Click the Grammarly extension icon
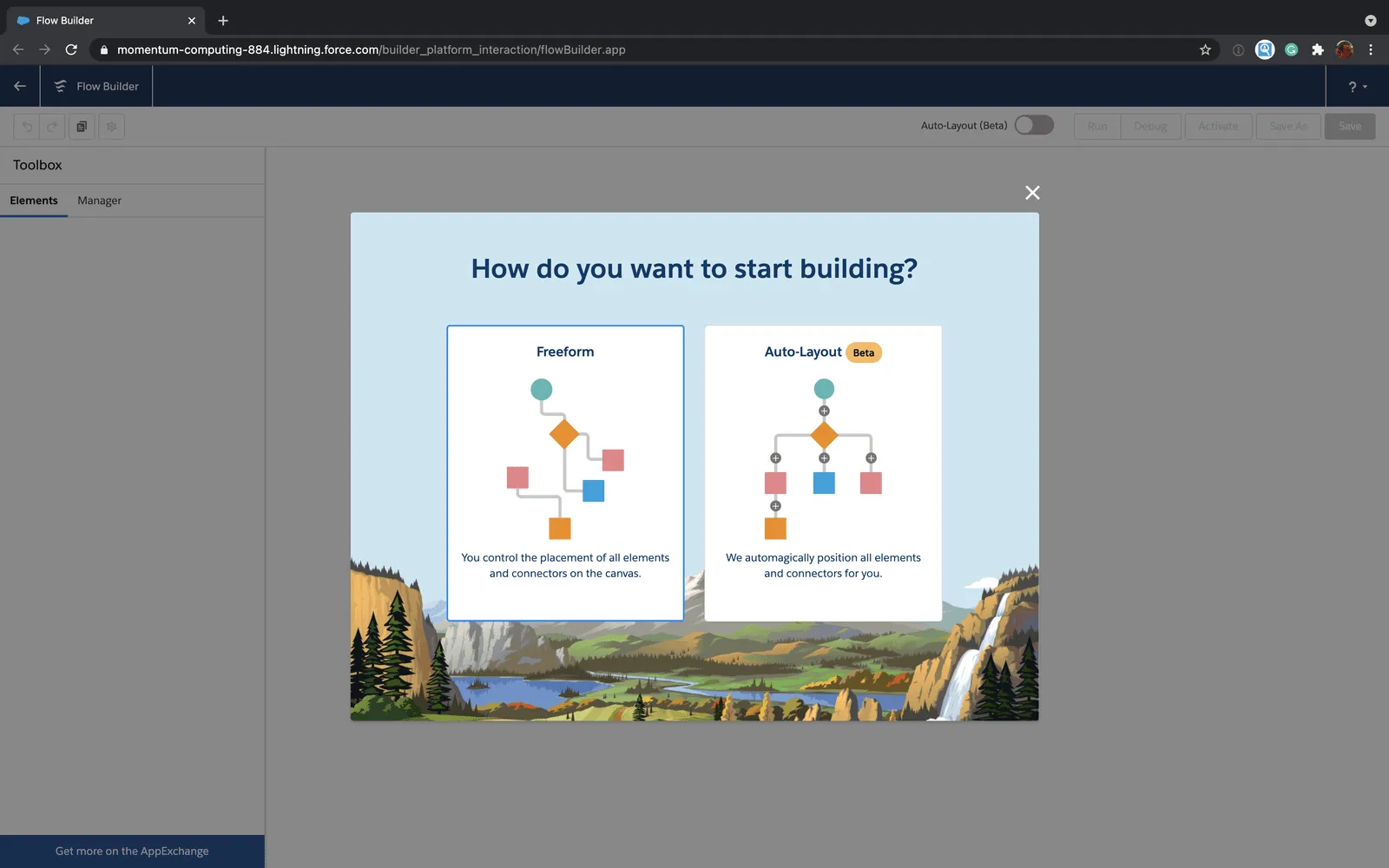 point(1292,49)
